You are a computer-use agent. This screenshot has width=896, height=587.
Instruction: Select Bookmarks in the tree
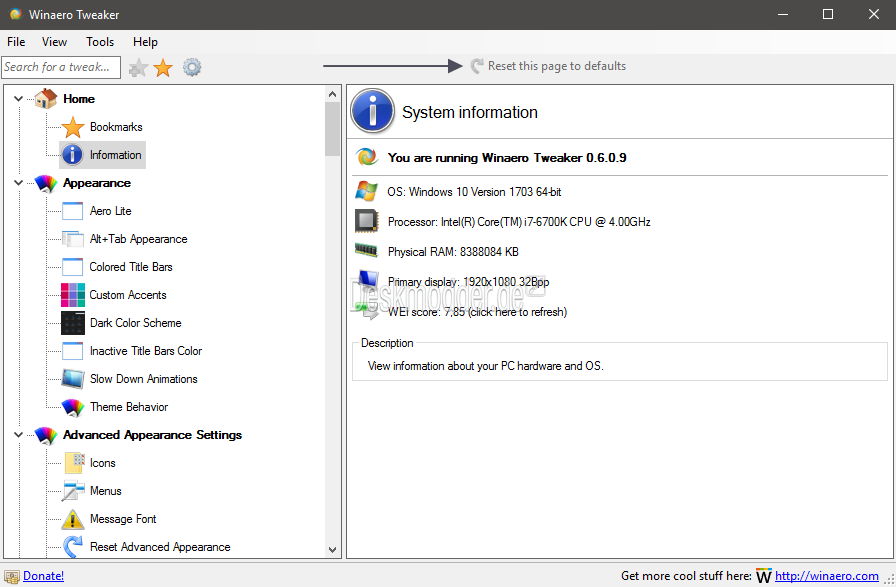[116, 127]
